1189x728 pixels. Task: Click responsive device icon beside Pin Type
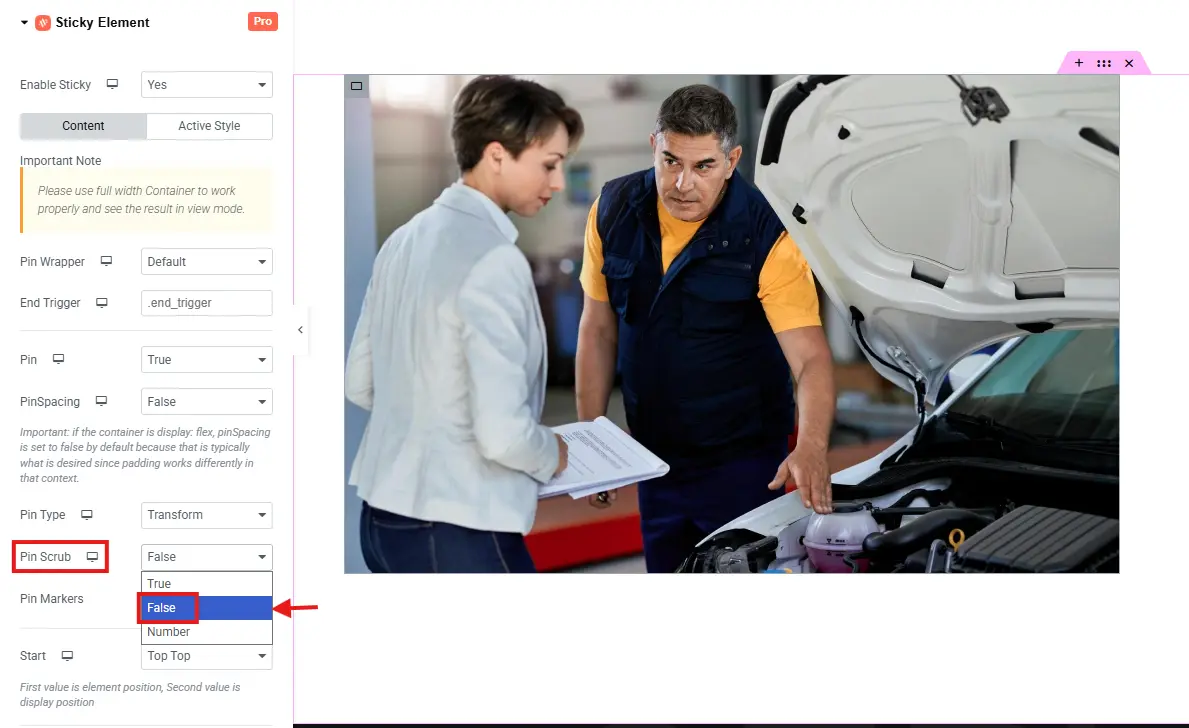[x=87, y=515]
